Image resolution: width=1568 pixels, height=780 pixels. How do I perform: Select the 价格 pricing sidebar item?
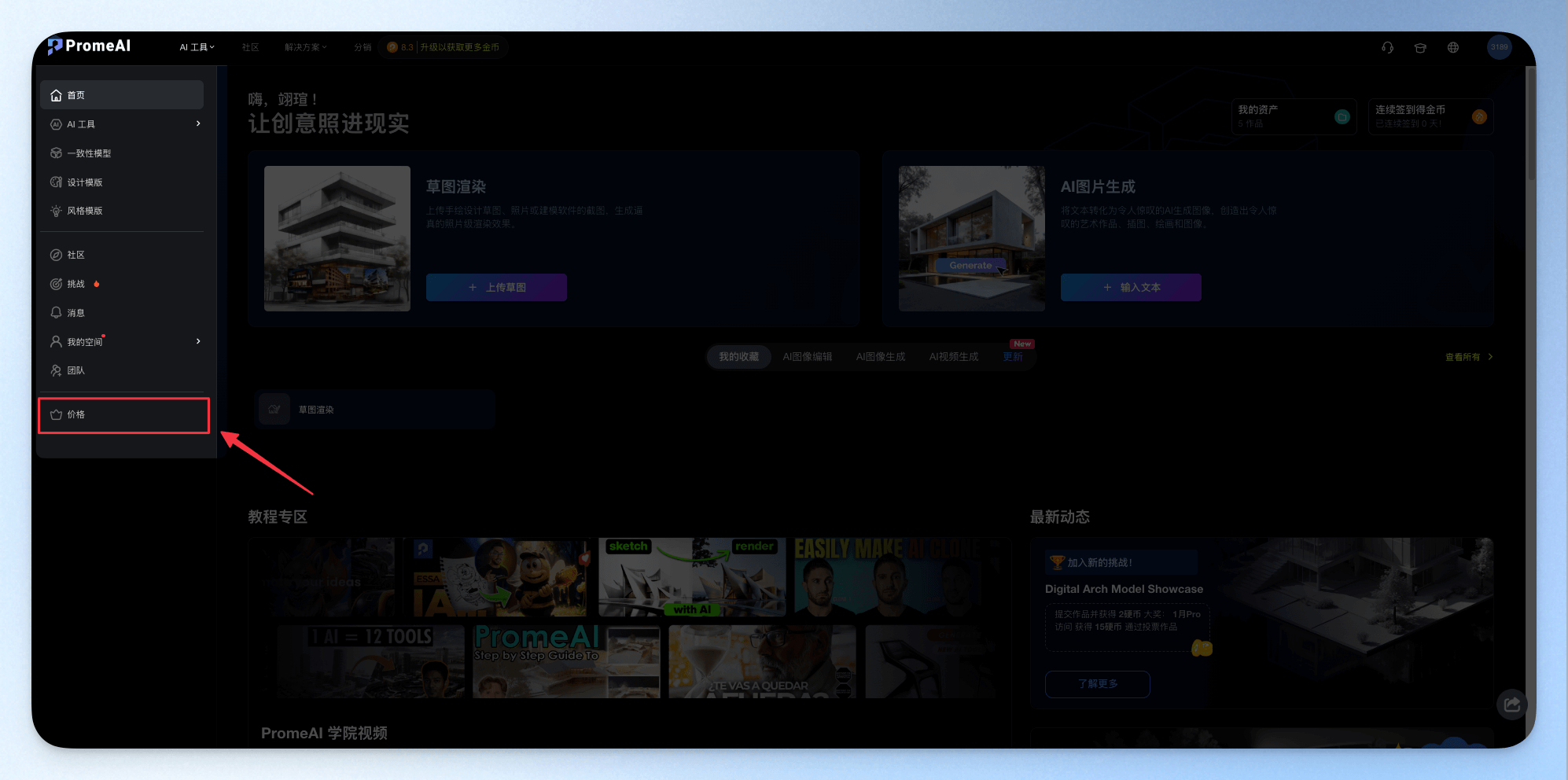123,415
